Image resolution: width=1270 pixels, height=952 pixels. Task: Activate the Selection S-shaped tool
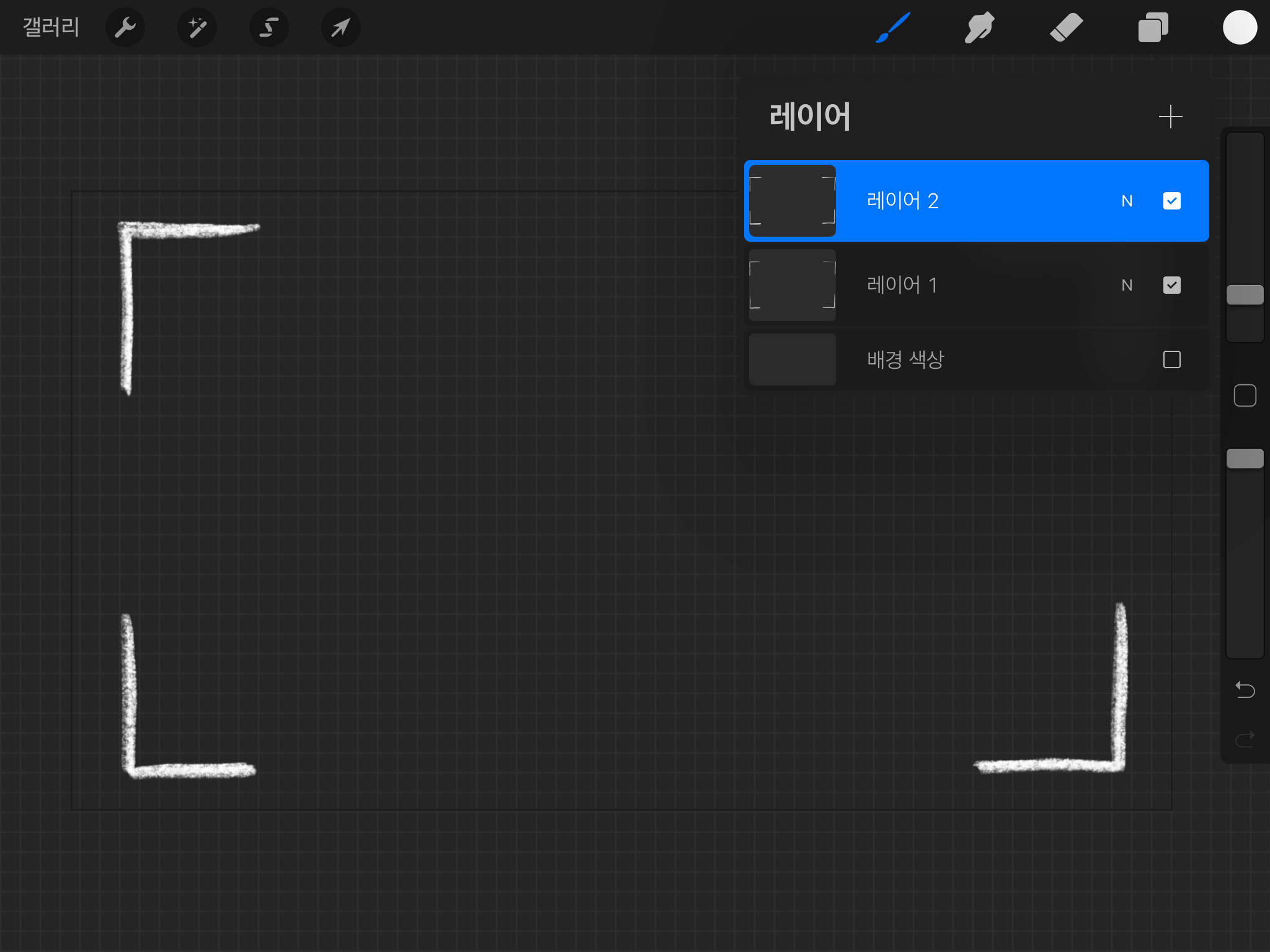[269, 28]
